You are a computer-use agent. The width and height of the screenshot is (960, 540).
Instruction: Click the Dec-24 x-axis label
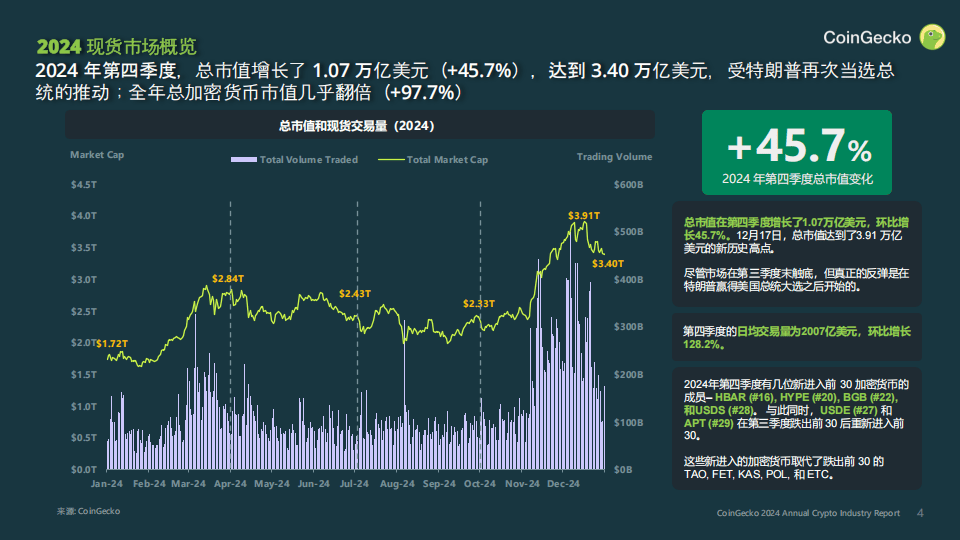563,484
